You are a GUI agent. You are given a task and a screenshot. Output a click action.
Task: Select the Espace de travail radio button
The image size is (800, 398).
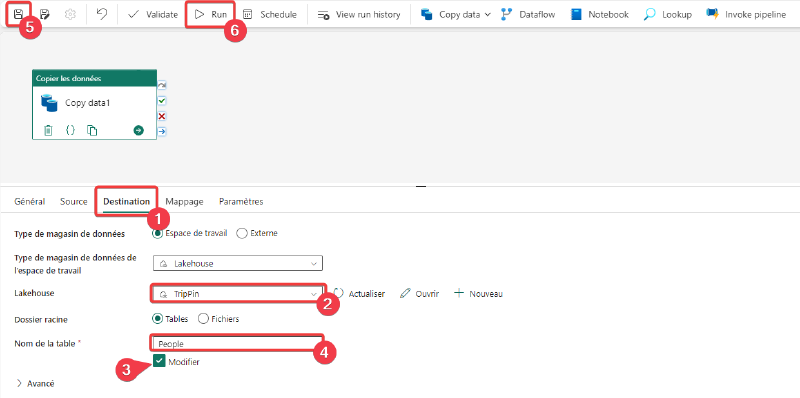pos(158,233)
